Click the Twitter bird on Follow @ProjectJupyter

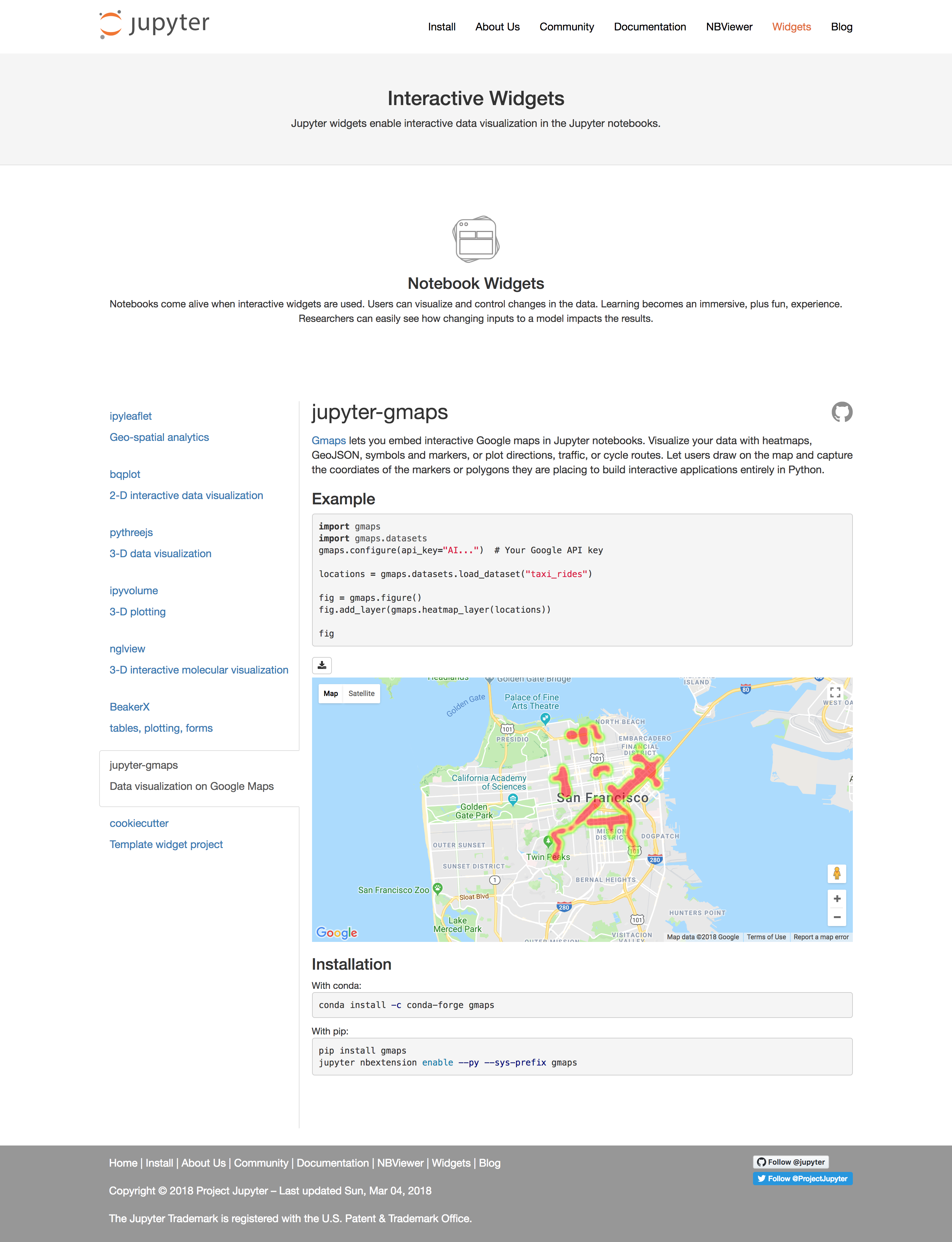(762, 1179)
